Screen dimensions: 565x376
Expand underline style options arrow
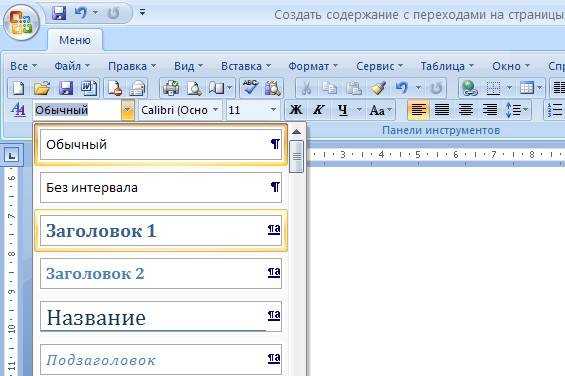click(359, 110)
